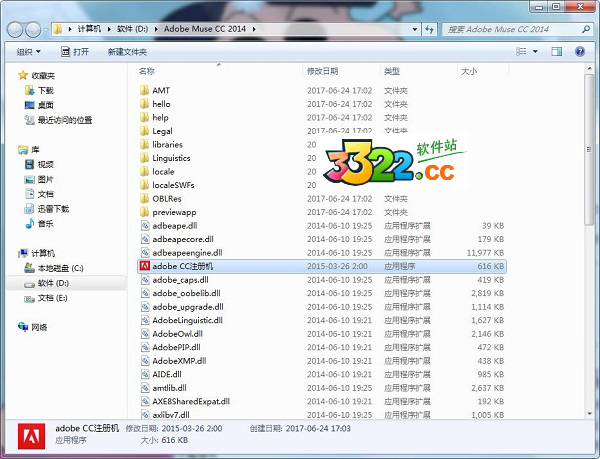This screenshot has width=600, height=459.
Task: Sort by the 大小 column header
Action: [x=469, y=71]
